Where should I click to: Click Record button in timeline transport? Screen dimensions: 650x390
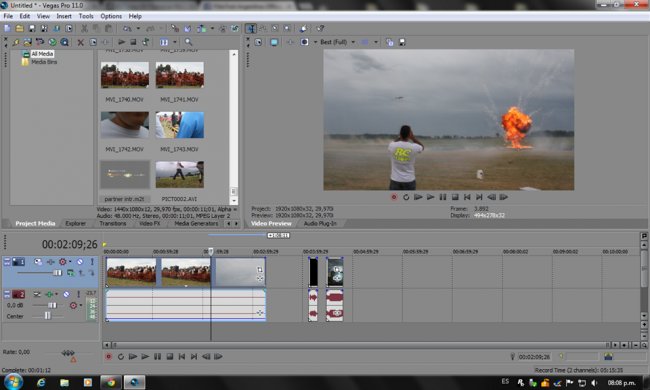click(108, 356)
